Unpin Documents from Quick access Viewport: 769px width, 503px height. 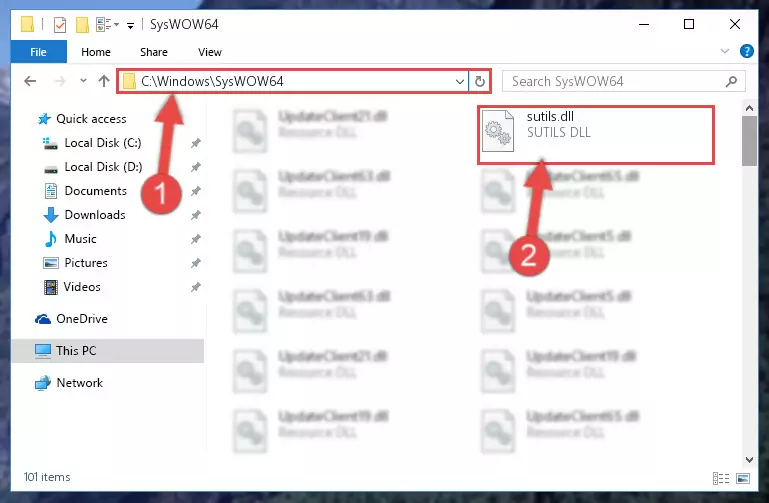click(x=196, y=191)
